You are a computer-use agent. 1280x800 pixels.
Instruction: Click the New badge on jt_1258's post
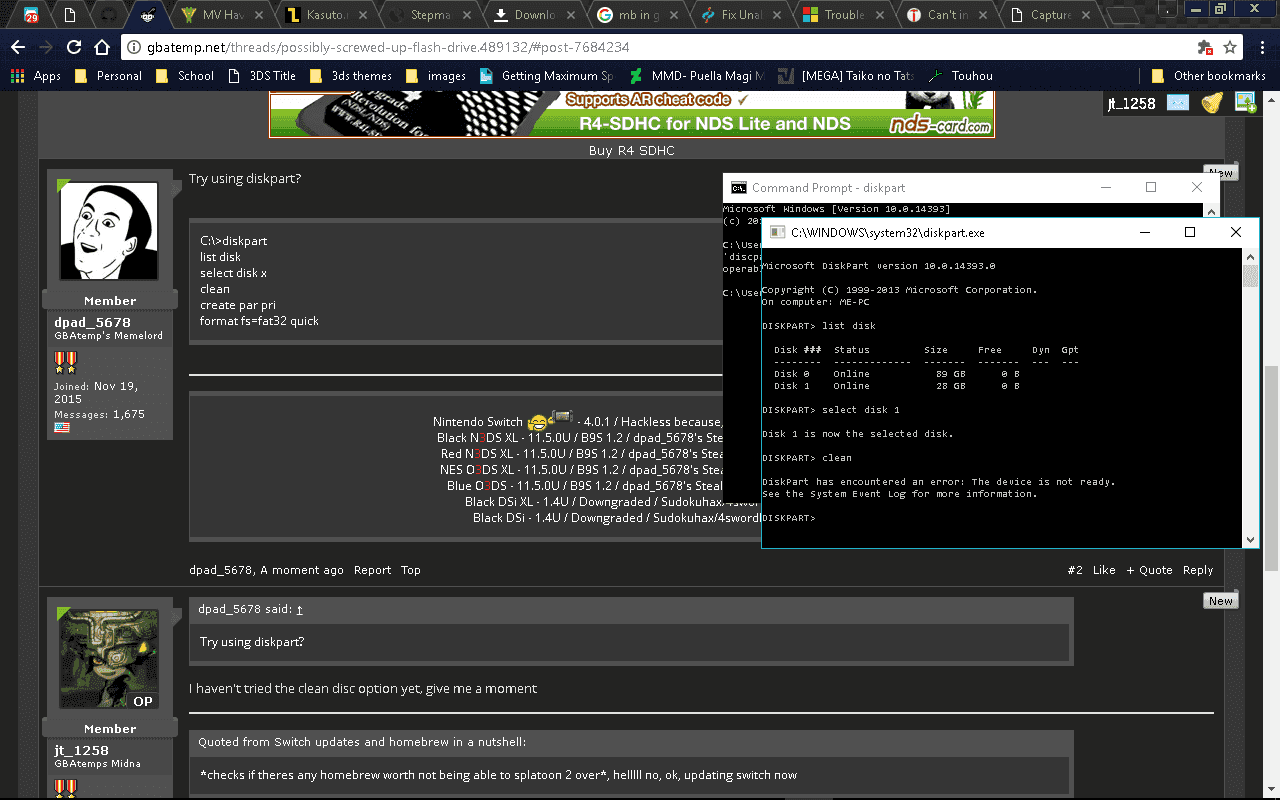1221,601
